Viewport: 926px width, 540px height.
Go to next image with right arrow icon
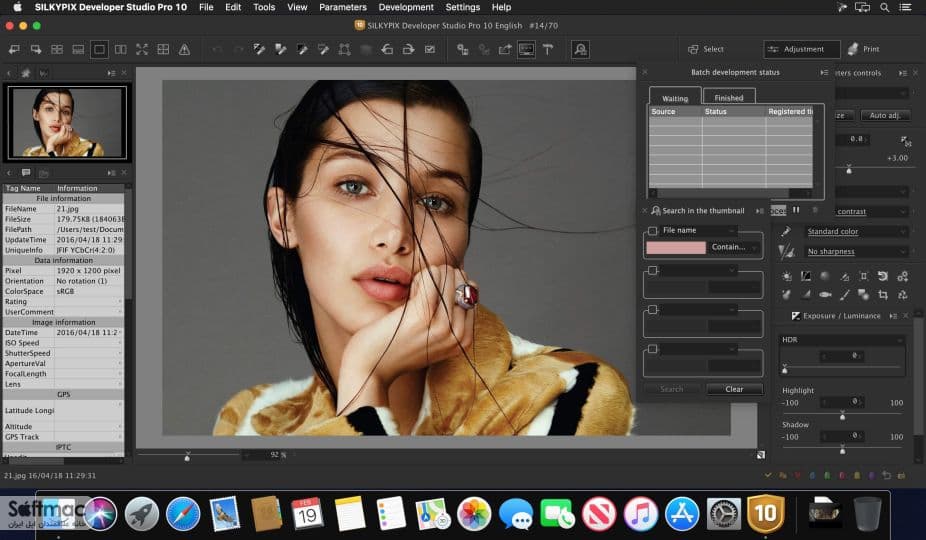tap(35, 50)
